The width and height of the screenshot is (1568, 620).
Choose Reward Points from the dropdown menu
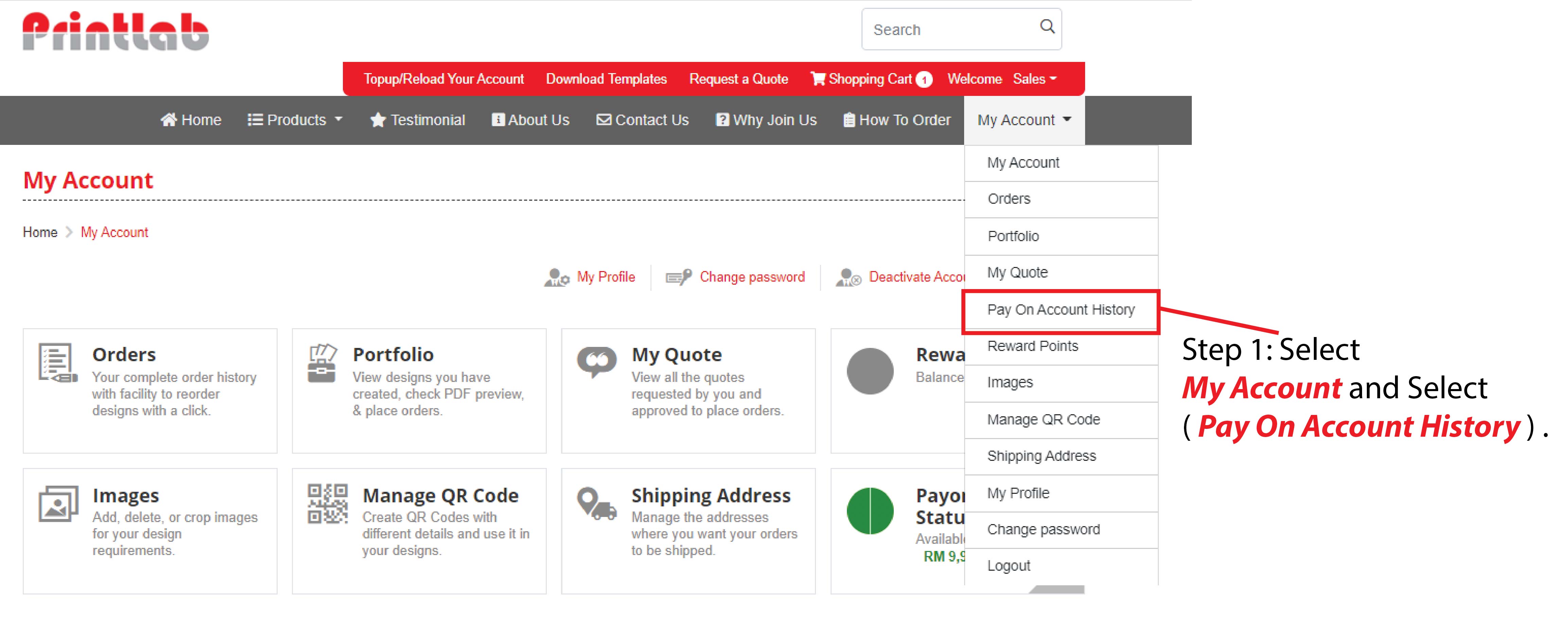tap(1032, 347)
